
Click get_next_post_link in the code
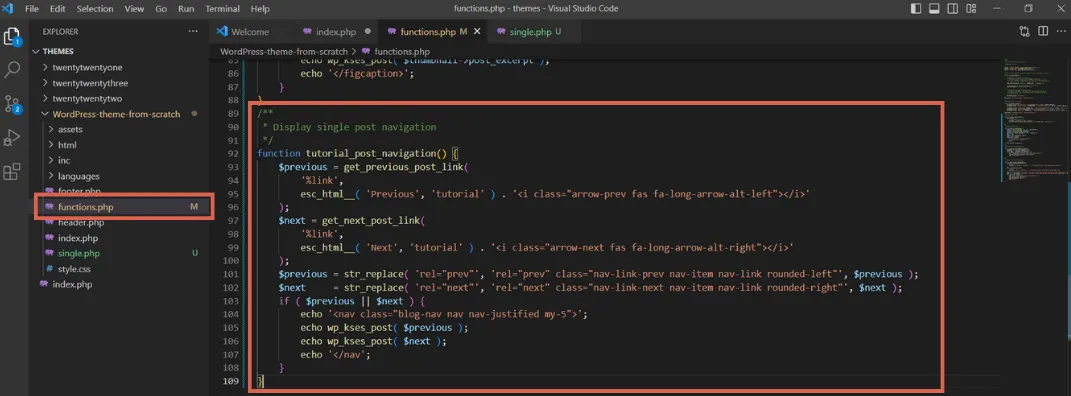(370, 221)
